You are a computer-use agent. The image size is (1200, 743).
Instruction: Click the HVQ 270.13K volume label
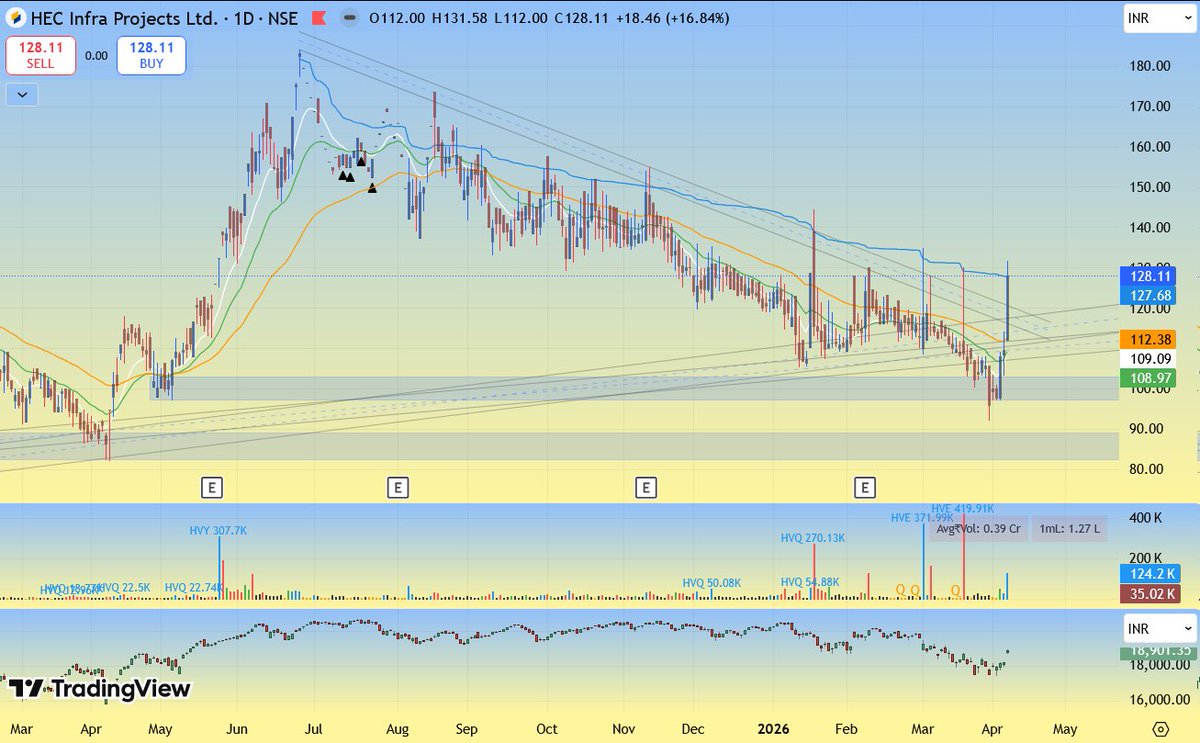(813, 537)
